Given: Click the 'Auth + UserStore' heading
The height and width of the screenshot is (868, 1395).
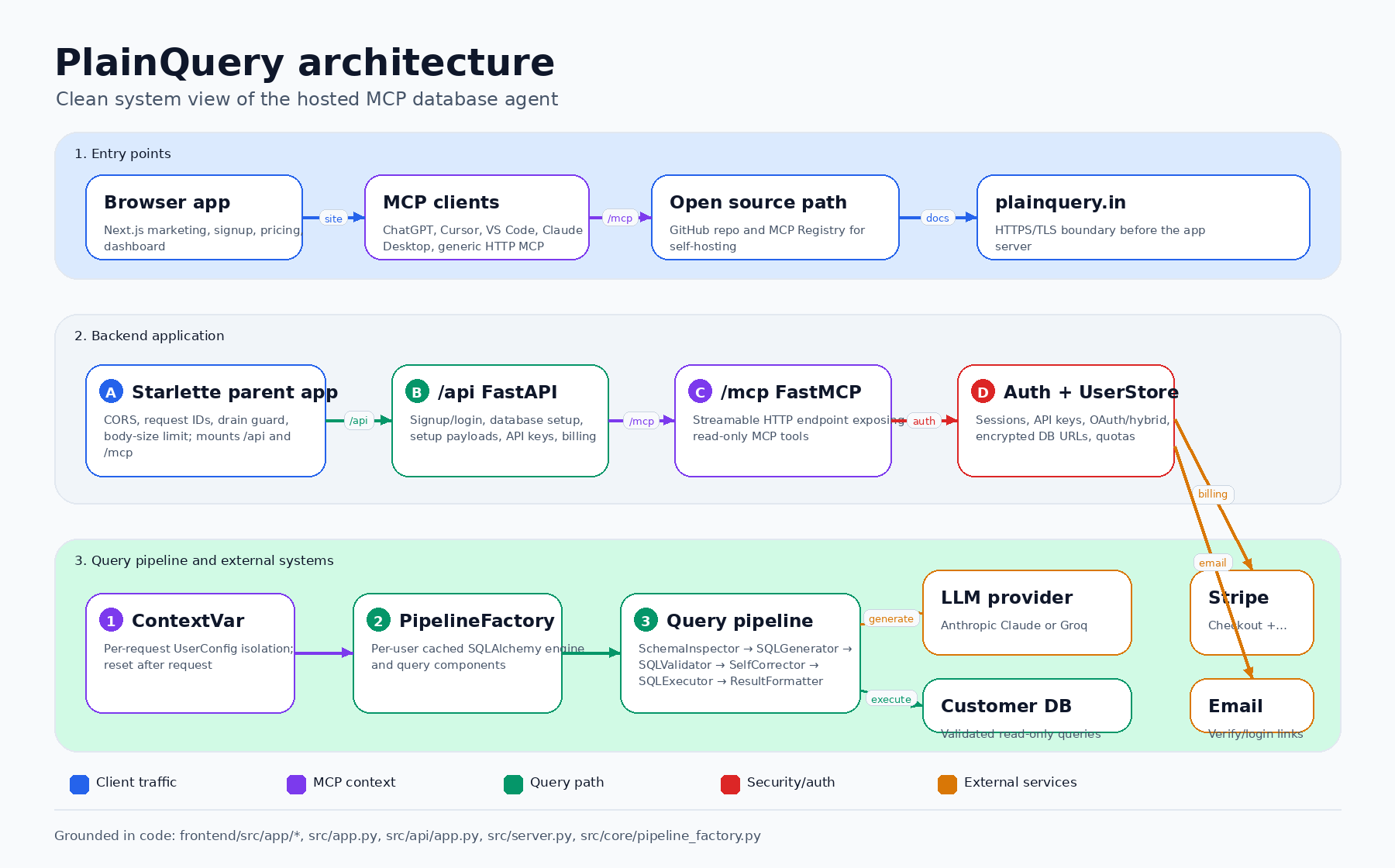Looking at the screenshot, I should coord(1091,392).
